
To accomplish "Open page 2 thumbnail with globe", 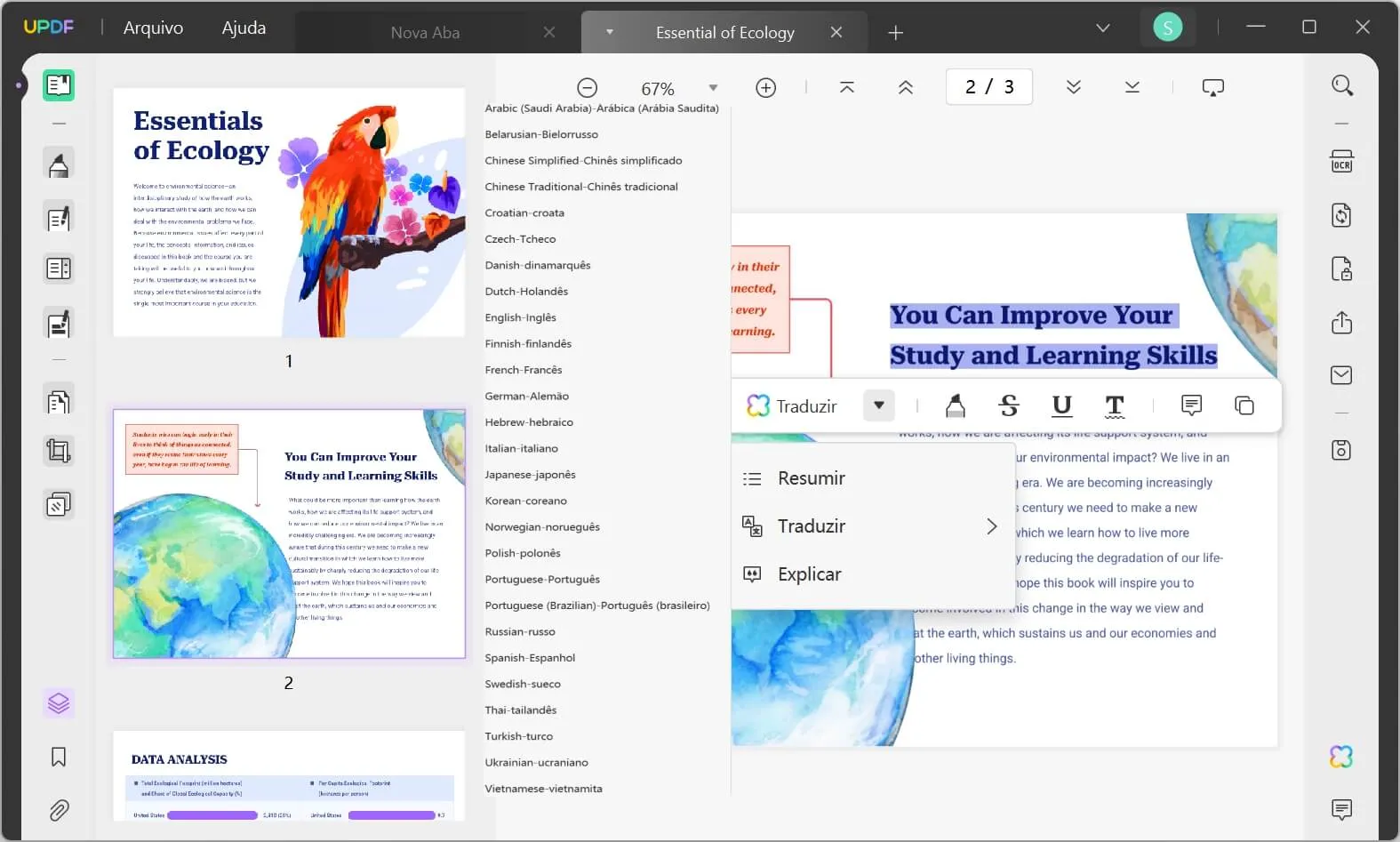I will [x=289, y=533].
